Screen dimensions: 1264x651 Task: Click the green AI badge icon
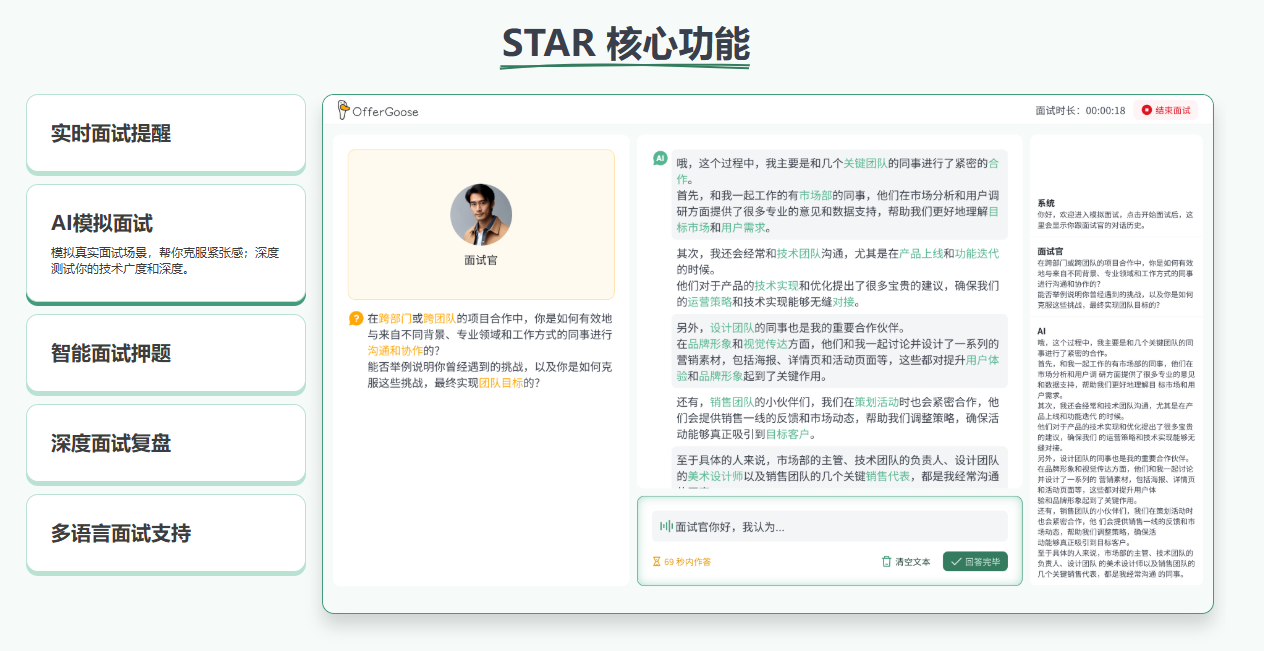660,158
